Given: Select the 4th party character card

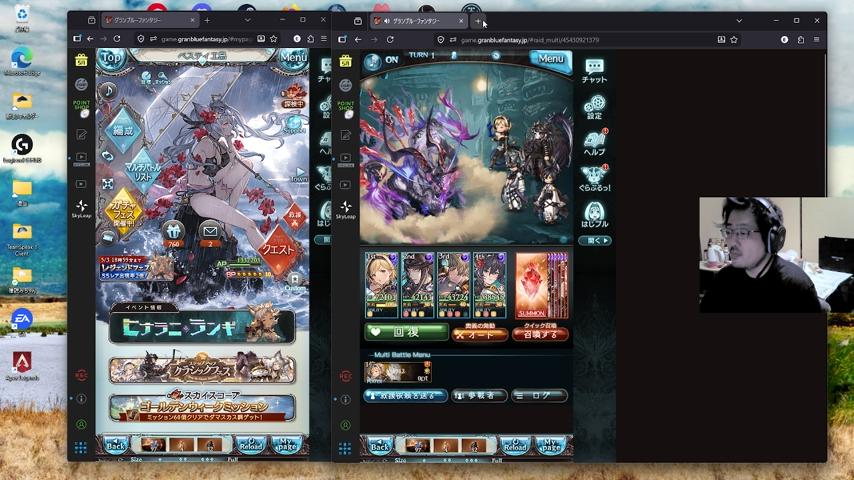Looking at the screenshot, I should pos(490,285).
